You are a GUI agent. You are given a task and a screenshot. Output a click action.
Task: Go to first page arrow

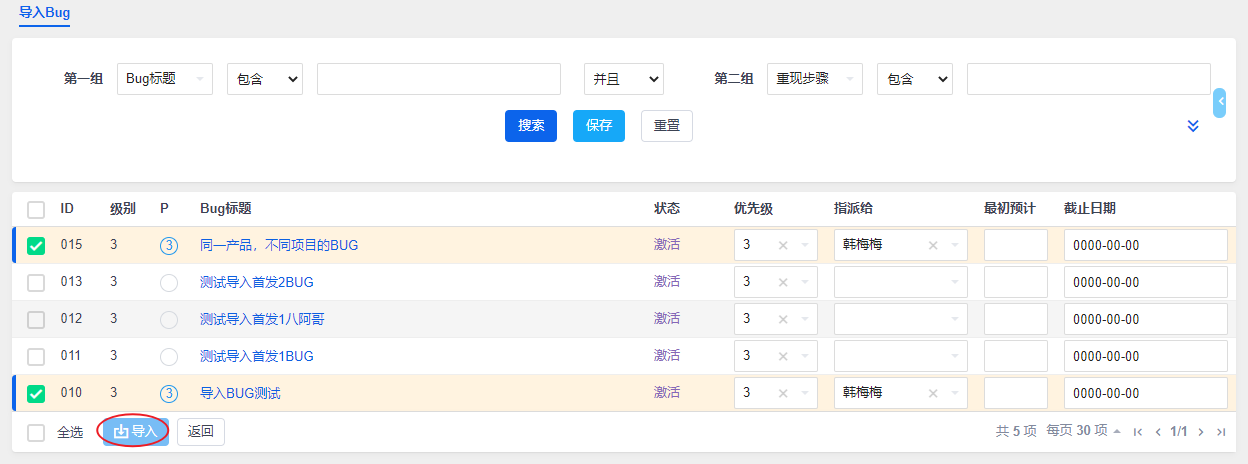tap(1137, 432)
